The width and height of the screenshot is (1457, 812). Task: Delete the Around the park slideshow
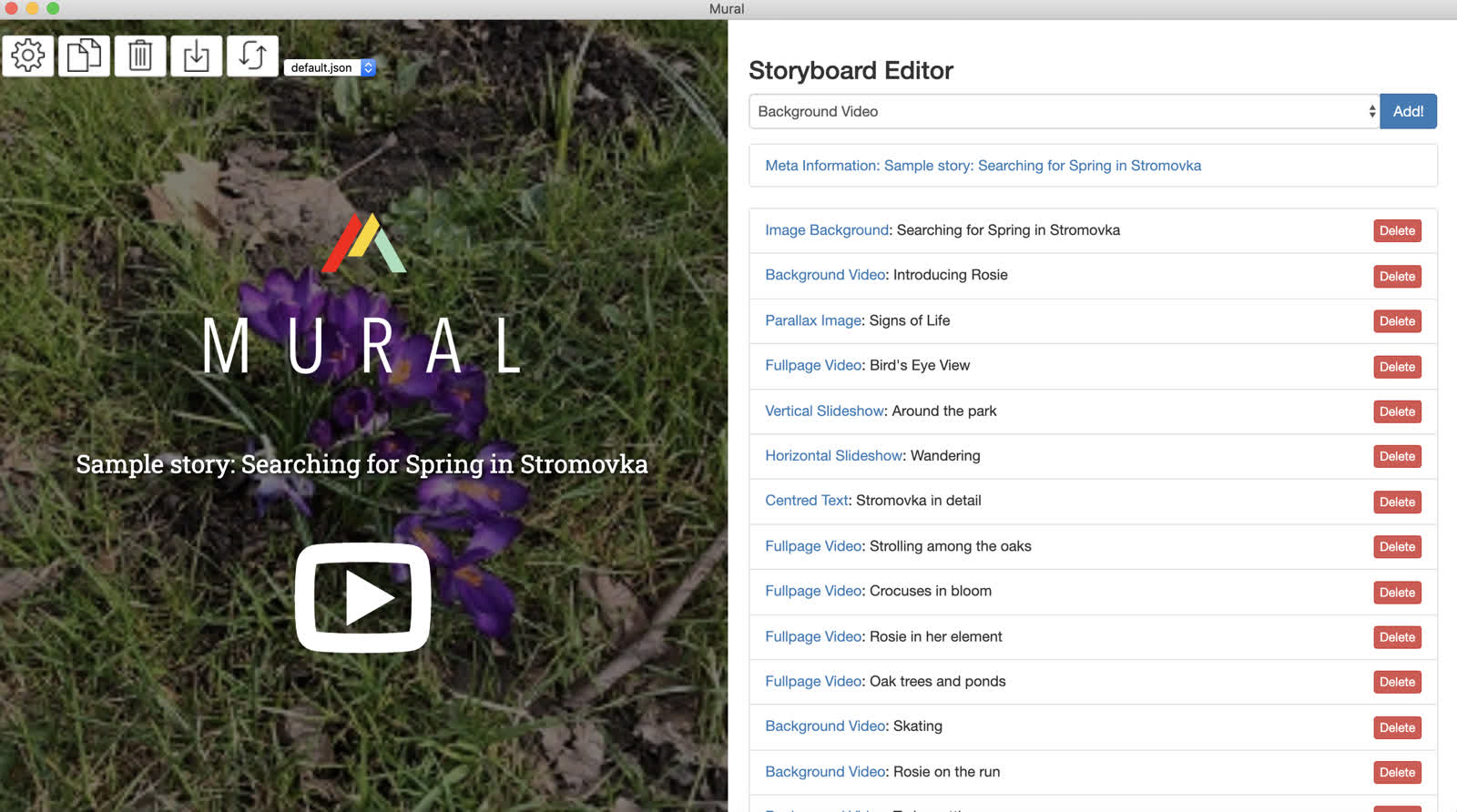pos(1397,411)
